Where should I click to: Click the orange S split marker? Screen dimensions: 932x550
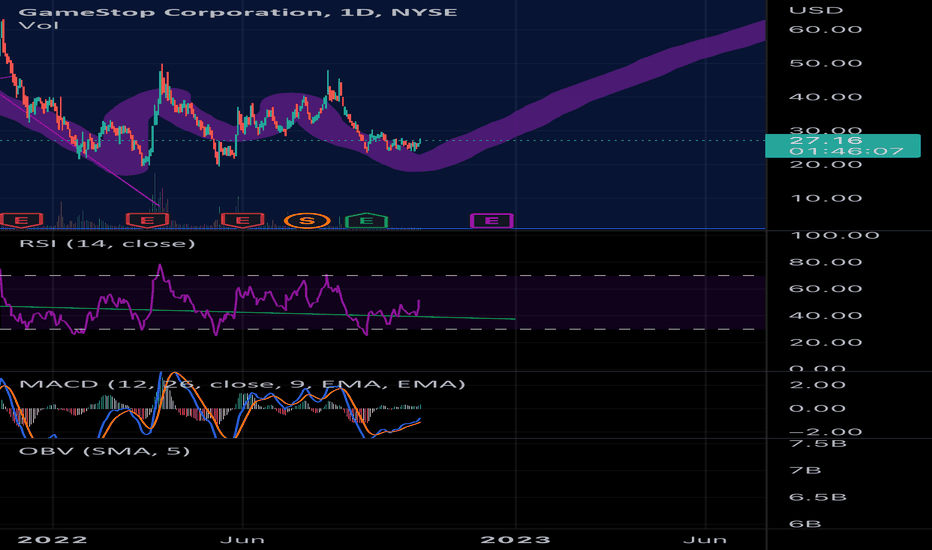click(307, 221)
